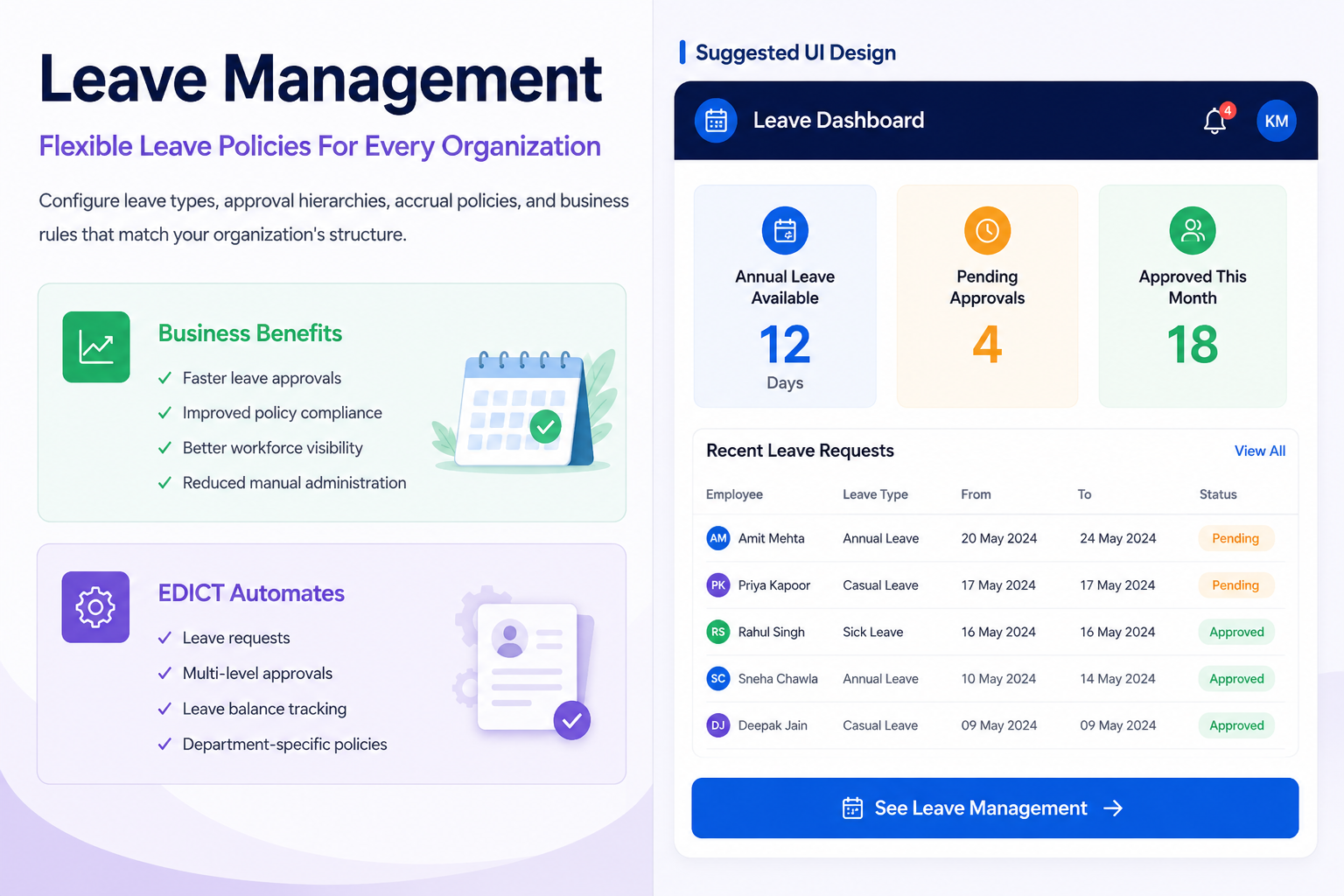
Task: Click the checkmark beside Reduced manual administration
Action: [x=164, y=483]
